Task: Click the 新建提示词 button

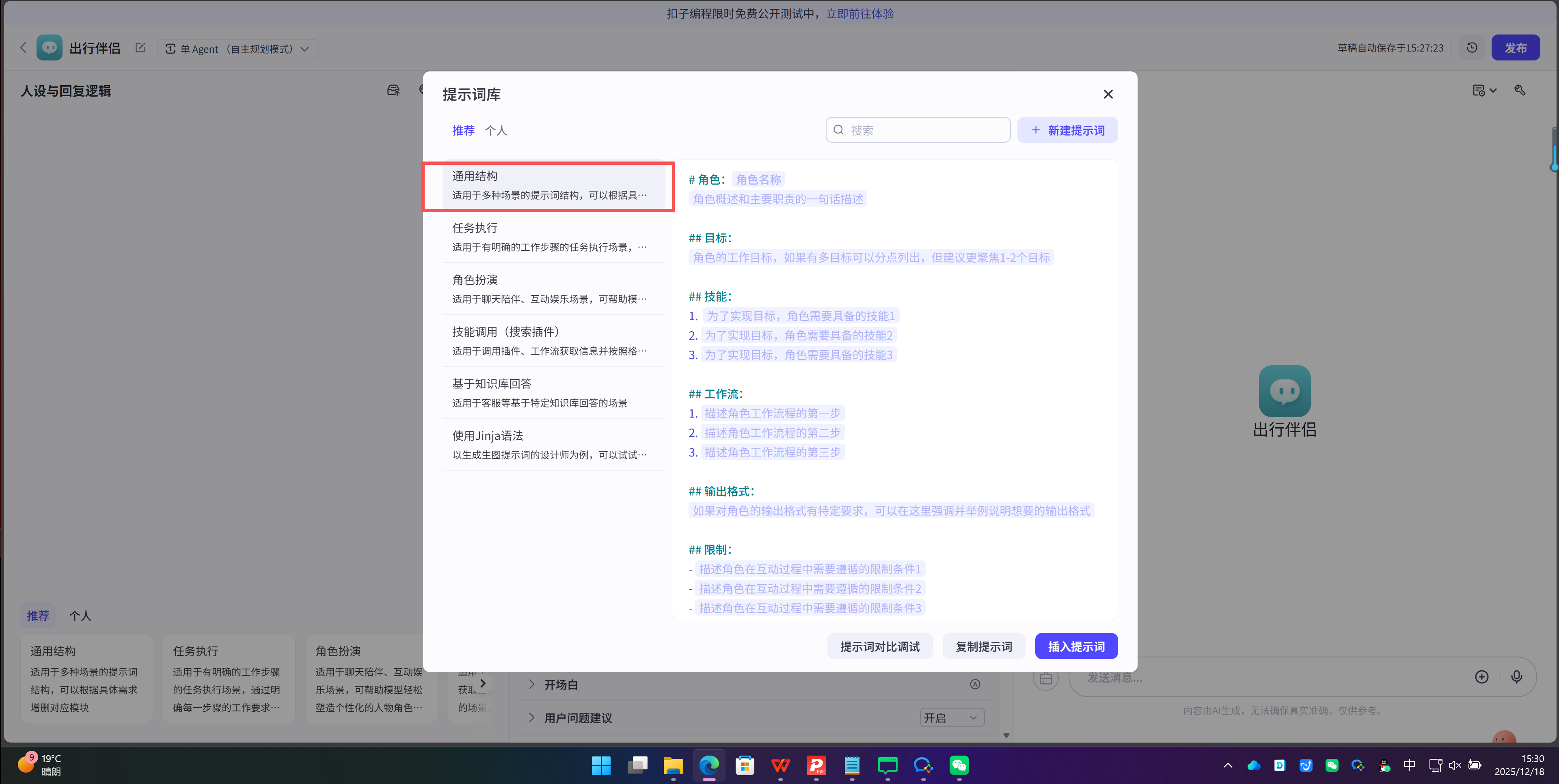Action: pyautogui.click(x=1067, y=130)
